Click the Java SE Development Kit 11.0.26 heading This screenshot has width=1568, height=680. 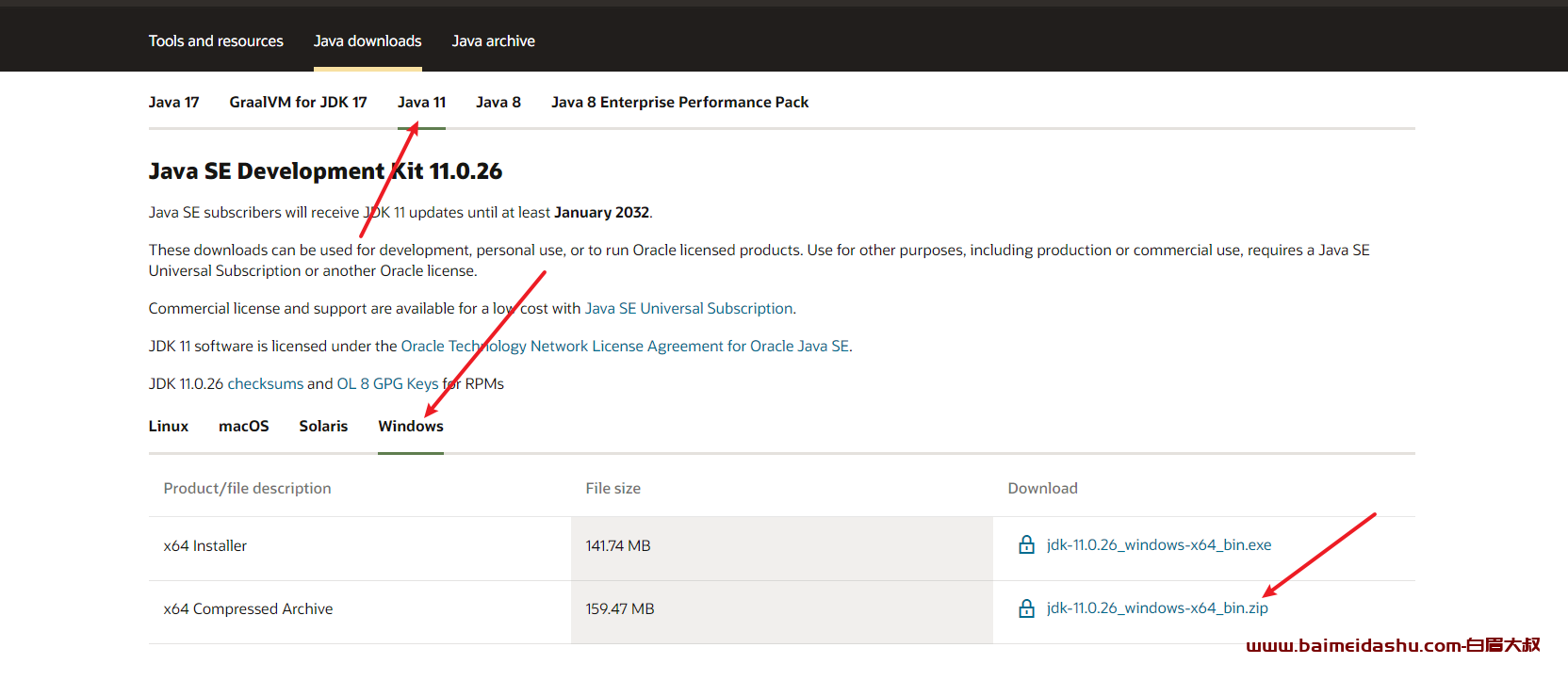tap(325, 171)
